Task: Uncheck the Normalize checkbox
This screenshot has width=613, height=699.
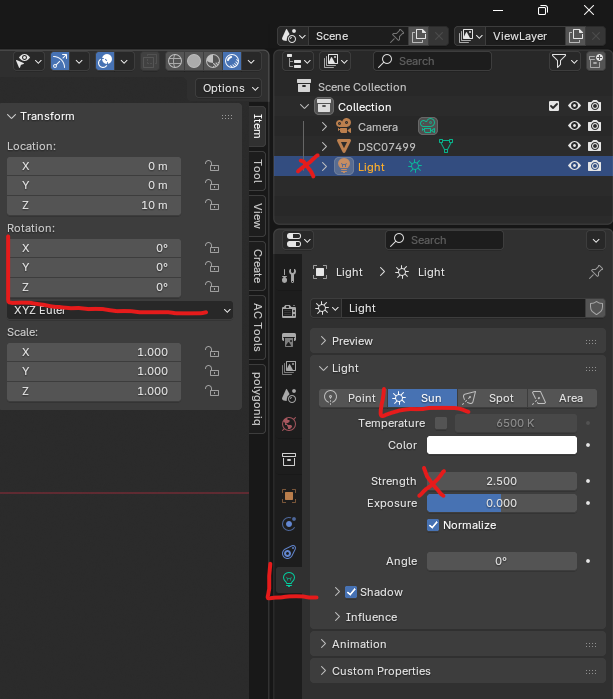Action: 433,525
